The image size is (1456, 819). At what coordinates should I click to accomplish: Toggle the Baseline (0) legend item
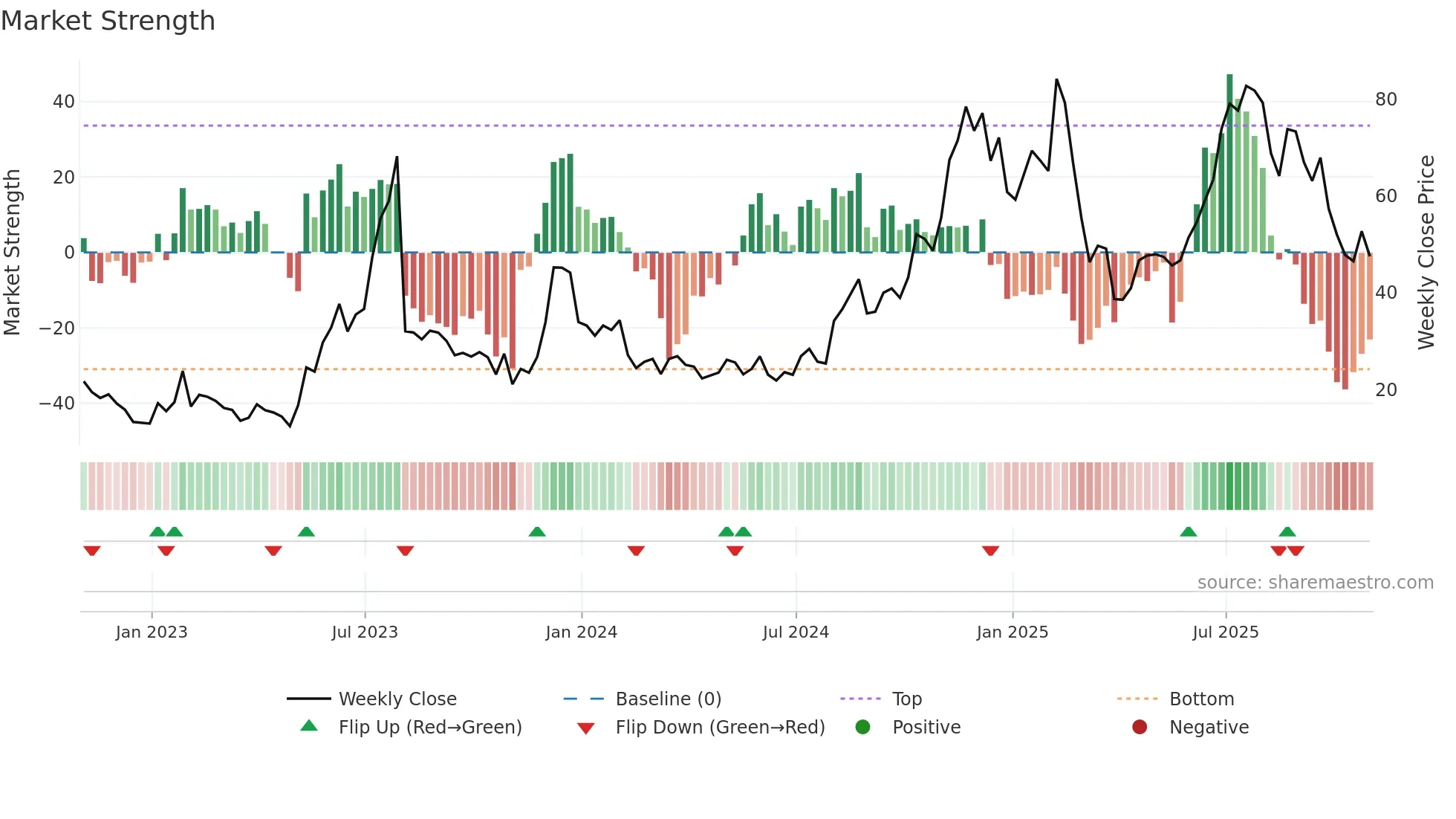668,699
